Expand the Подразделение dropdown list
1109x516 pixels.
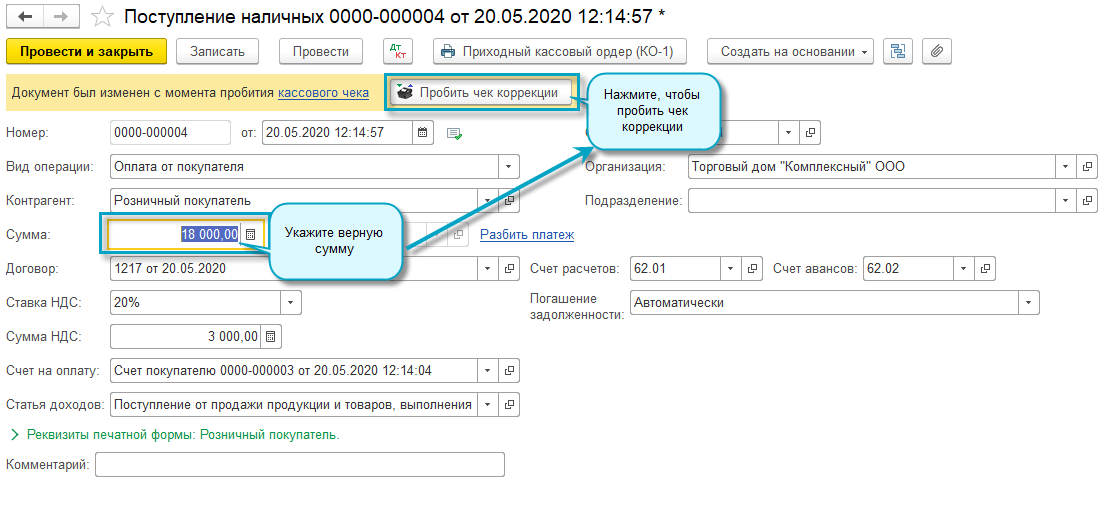tap(1067, 201)
